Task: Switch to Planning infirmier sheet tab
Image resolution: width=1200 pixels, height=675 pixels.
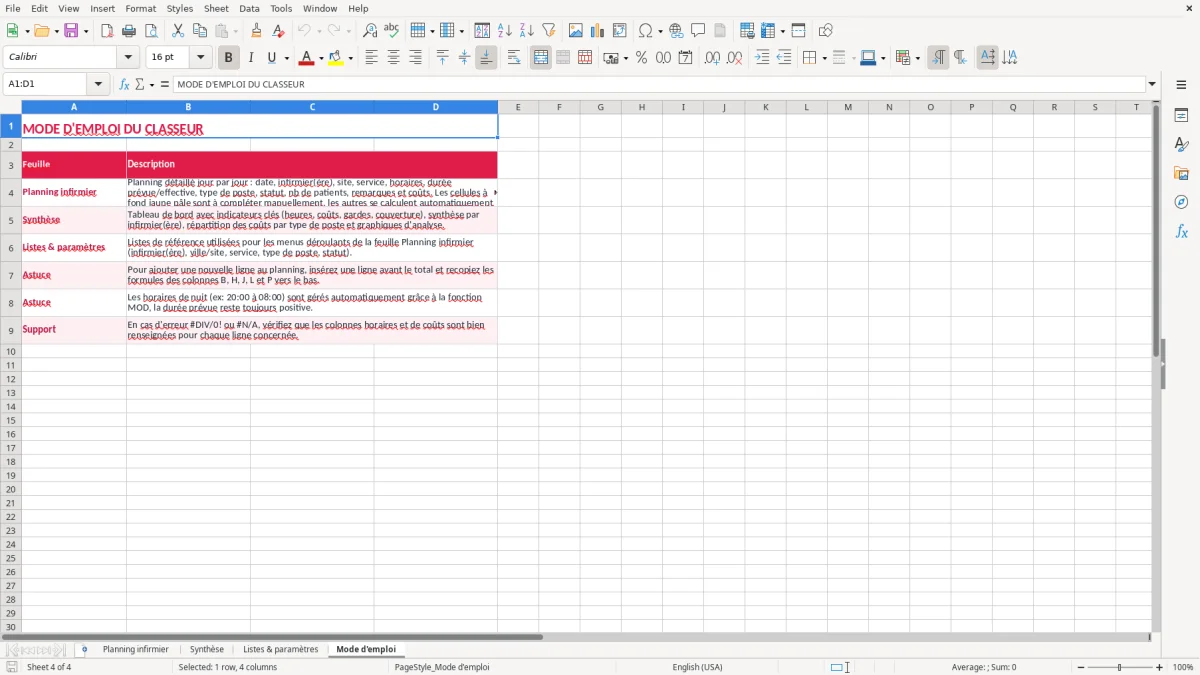Action: point(136,650)
